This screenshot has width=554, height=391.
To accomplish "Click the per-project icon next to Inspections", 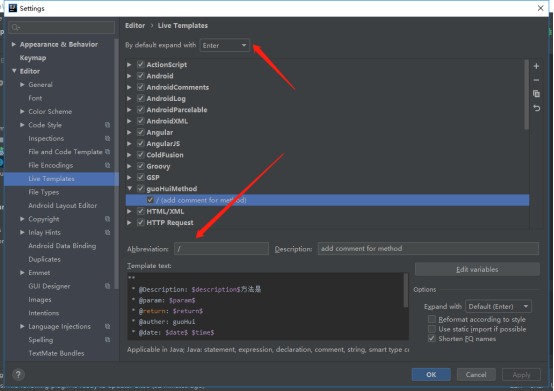I will pyautogui.click(x=107, y=138).
